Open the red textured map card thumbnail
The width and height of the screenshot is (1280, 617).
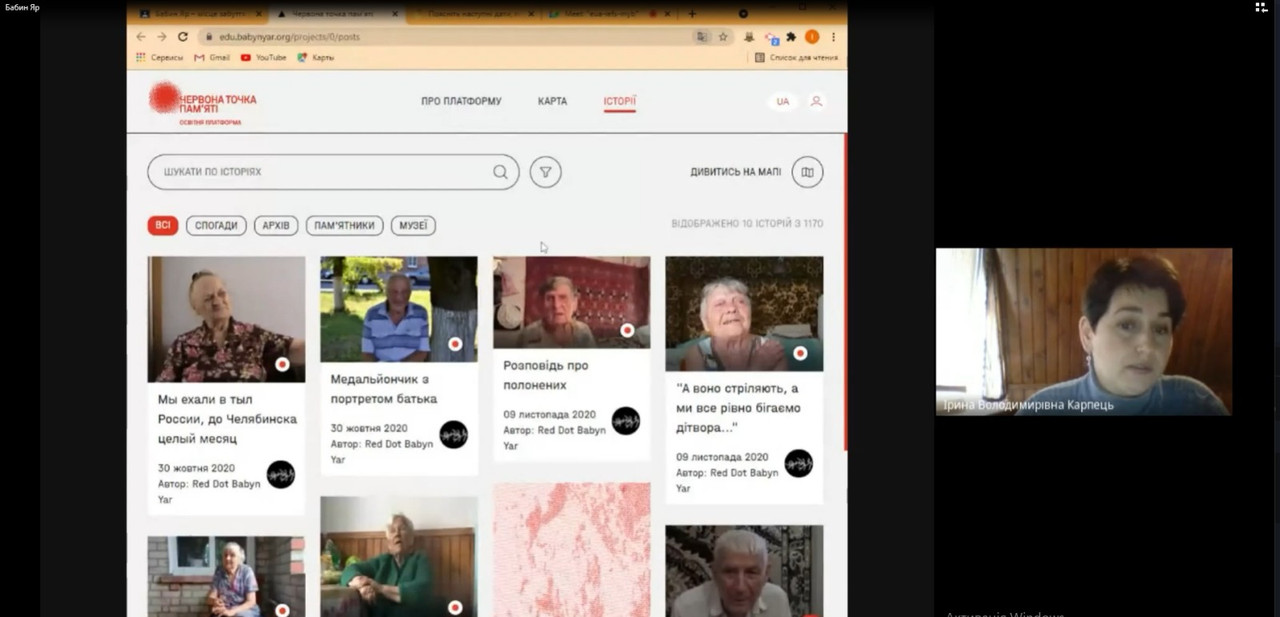571,549
